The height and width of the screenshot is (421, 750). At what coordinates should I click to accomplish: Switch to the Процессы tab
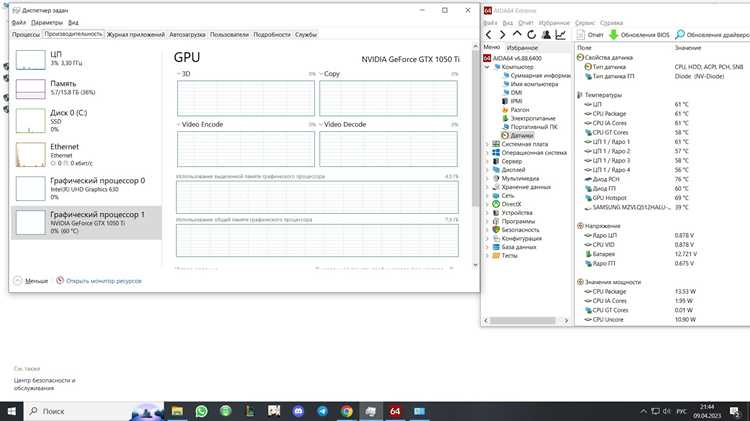pyautogui.click(x=26, y=34)
